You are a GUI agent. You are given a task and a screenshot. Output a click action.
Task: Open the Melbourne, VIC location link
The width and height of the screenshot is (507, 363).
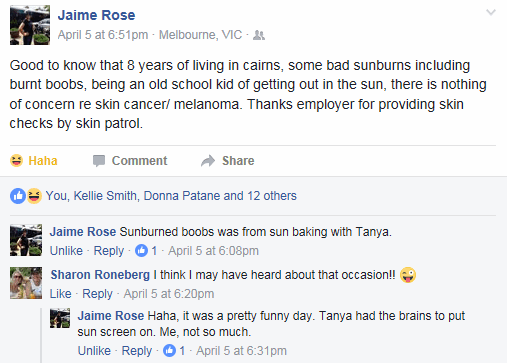tap(200, 35)
